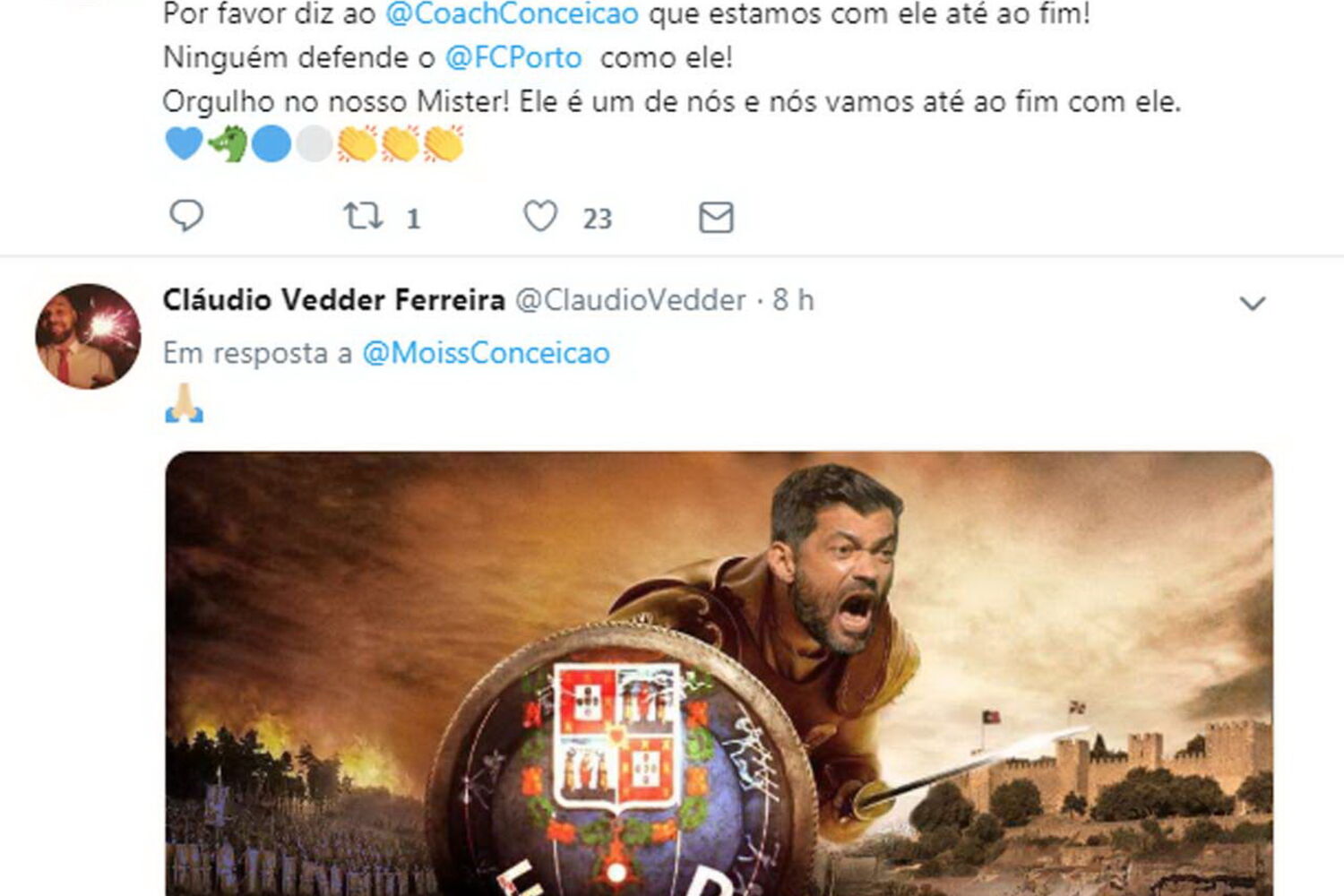The image size is (1344, 896).
Task: Open the retweet count showing 1
Action: click(413, 219)
